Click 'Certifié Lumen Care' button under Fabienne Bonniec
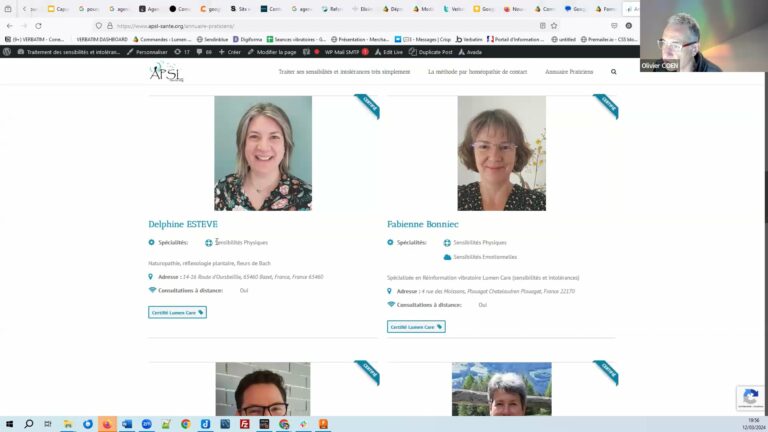The height and width of the screenshot is (432, 768). click(x=416, y=326)
